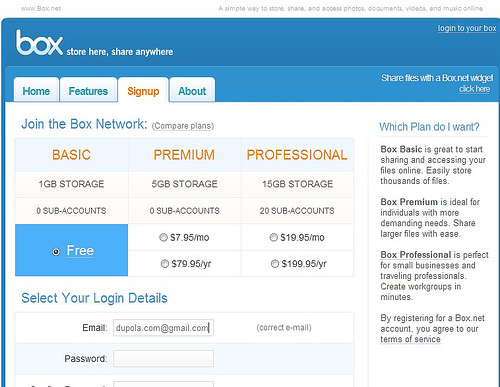Select Professional $19.95/mo radio option

pyautogui.click(x=273, y=237)
